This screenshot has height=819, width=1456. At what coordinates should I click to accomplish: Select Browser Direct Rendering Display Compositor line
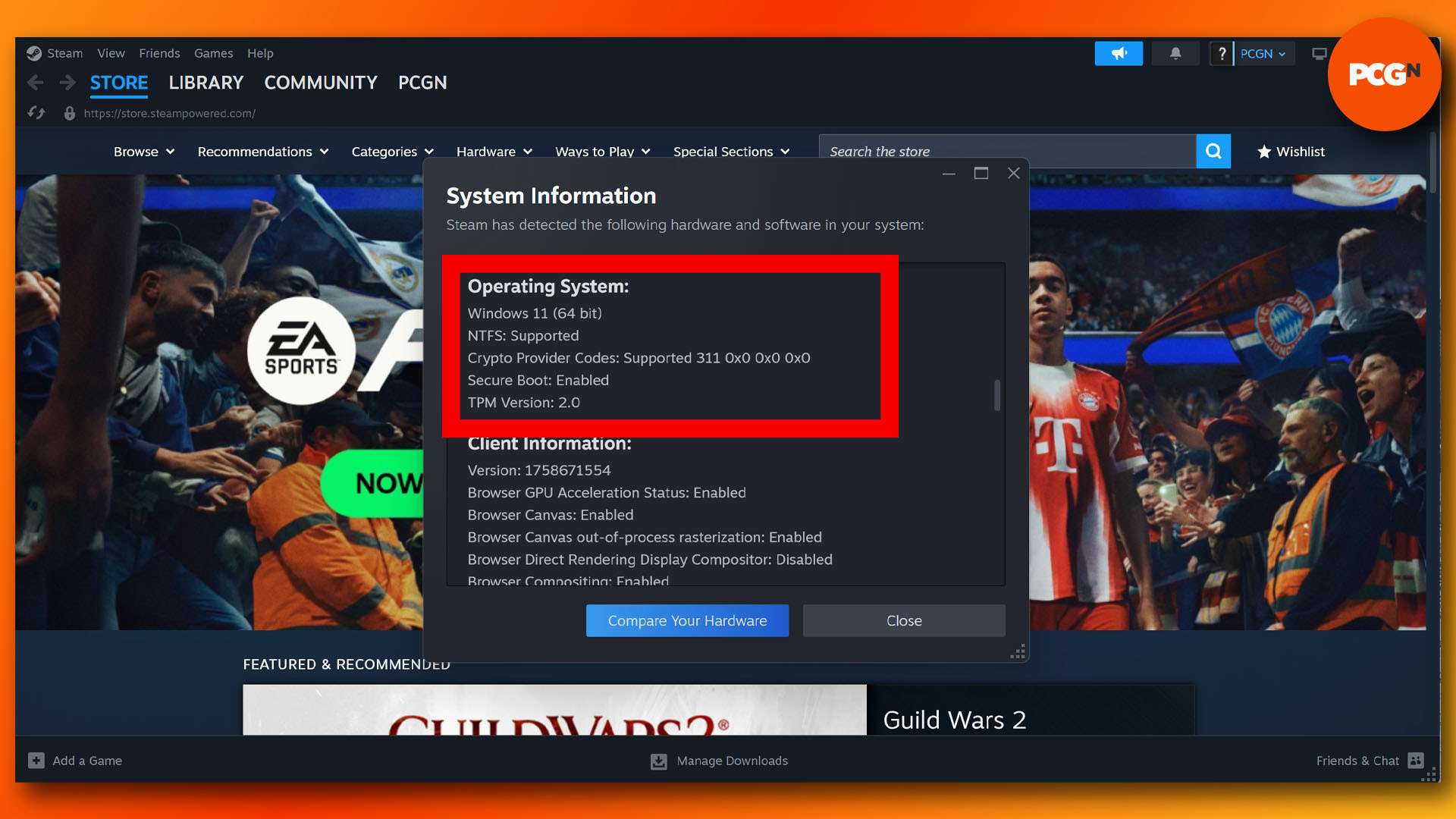pyautogui.click(x=650, y=560)
